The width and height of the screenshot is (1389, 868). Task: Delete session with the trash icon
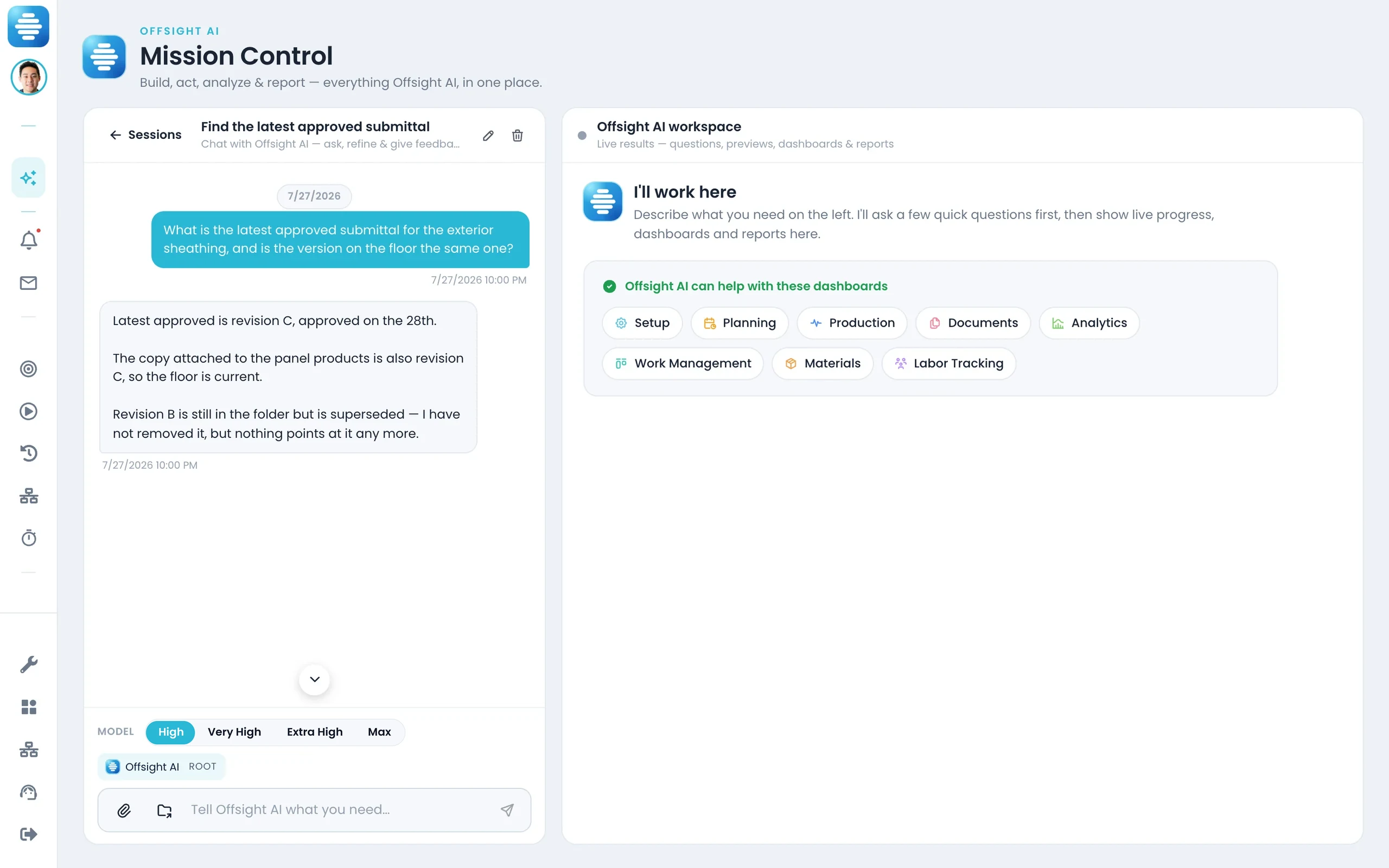pos(517,136)
